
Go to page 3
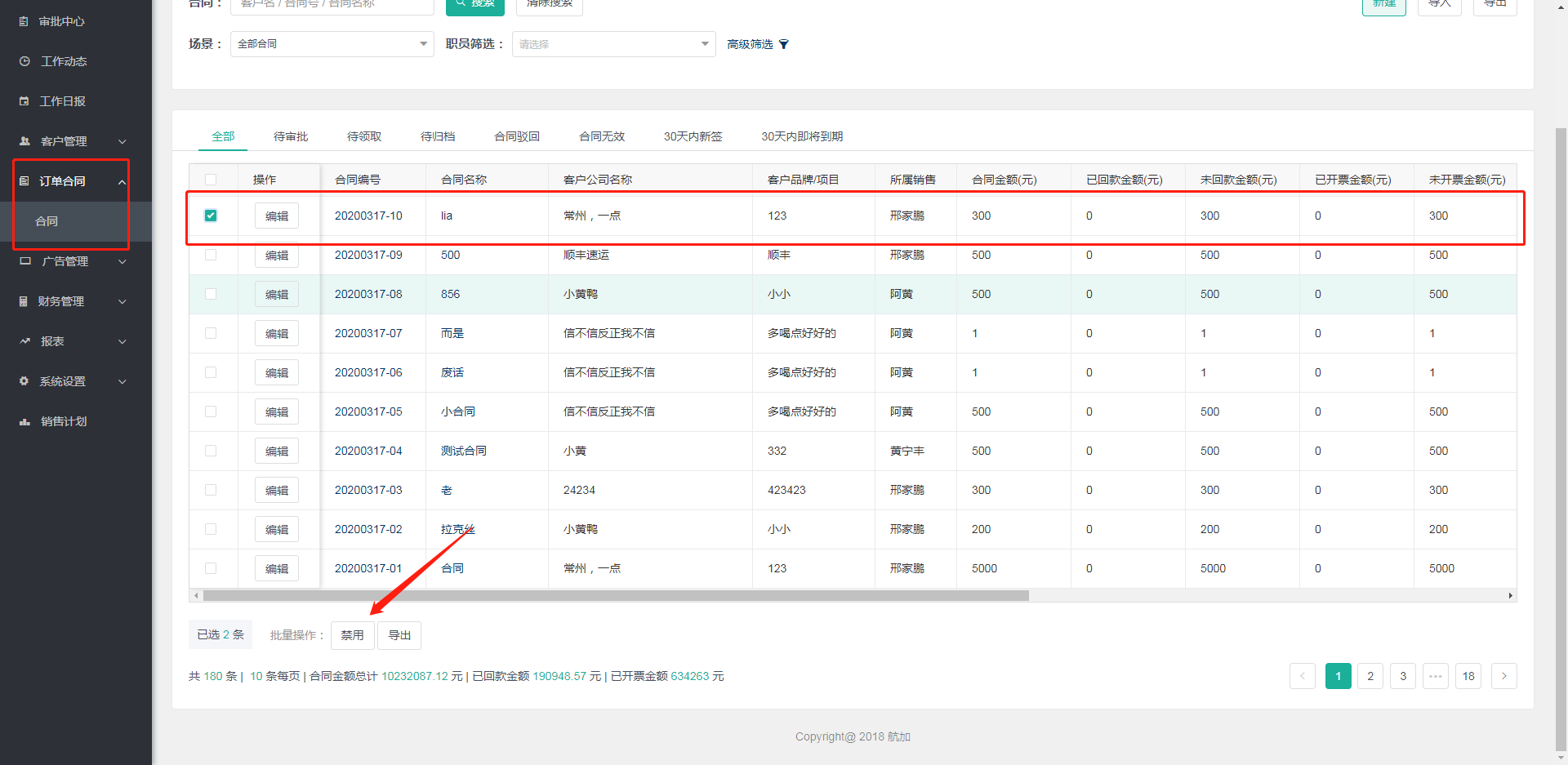tap(1403, 676)
